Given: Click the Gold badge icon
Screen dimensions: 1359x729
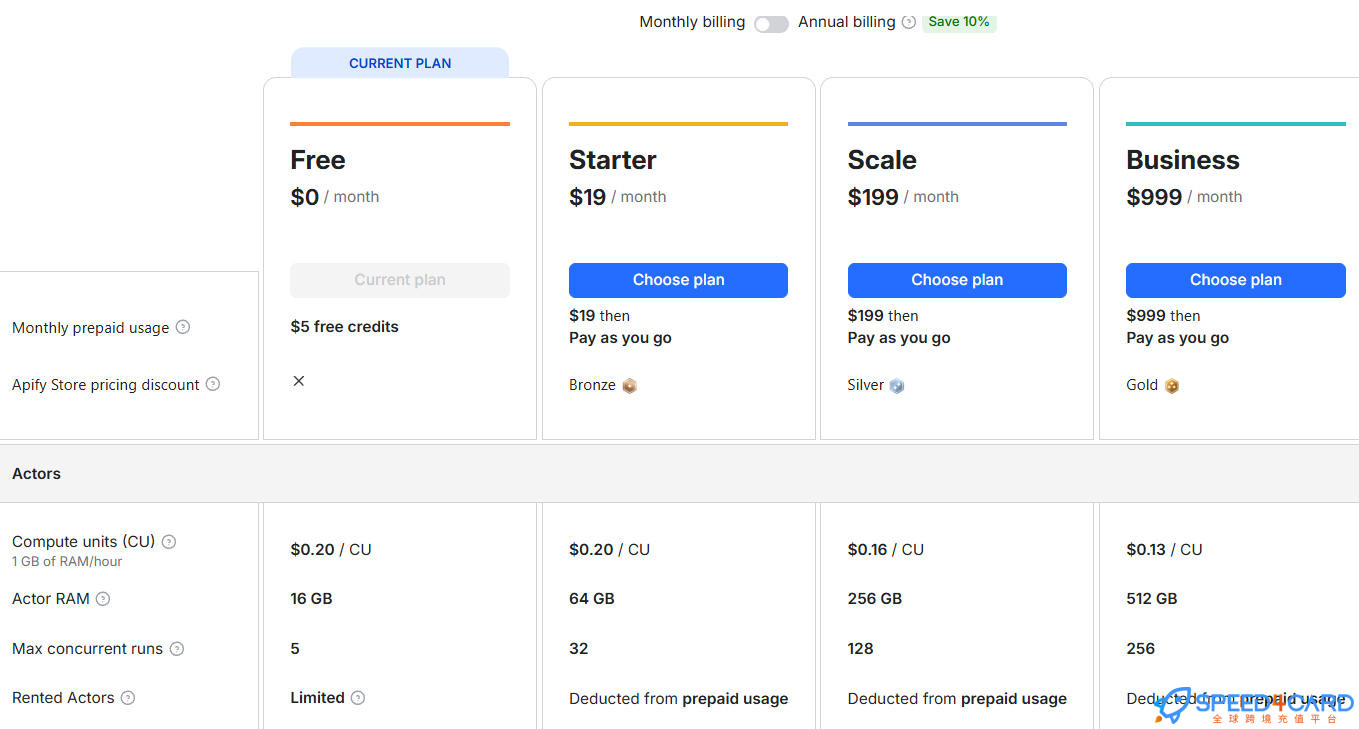Looking at the screenshot, I should pos(1172,386).
